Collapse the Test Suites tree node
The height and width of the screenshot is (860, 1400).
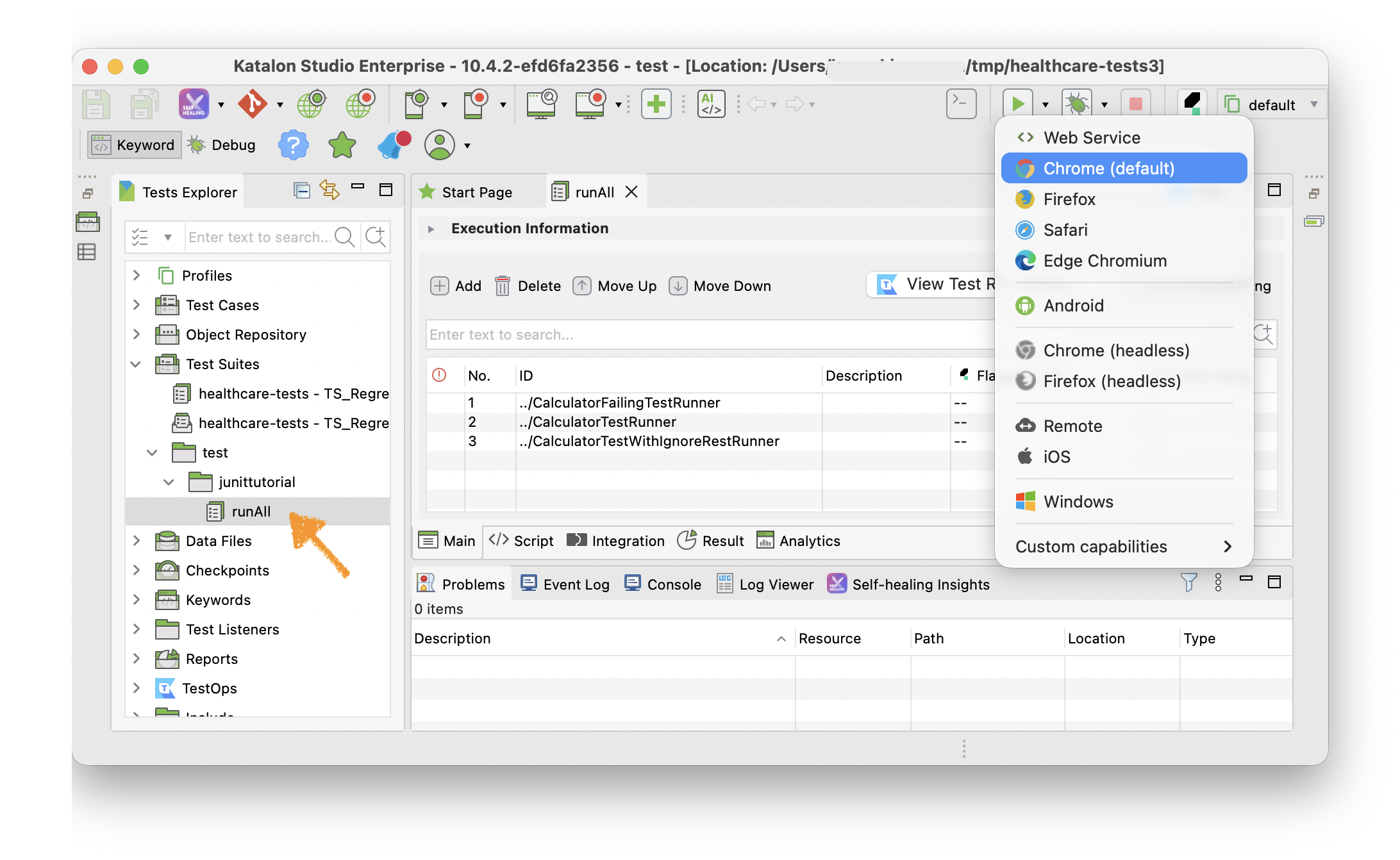(x=136, y=364)
